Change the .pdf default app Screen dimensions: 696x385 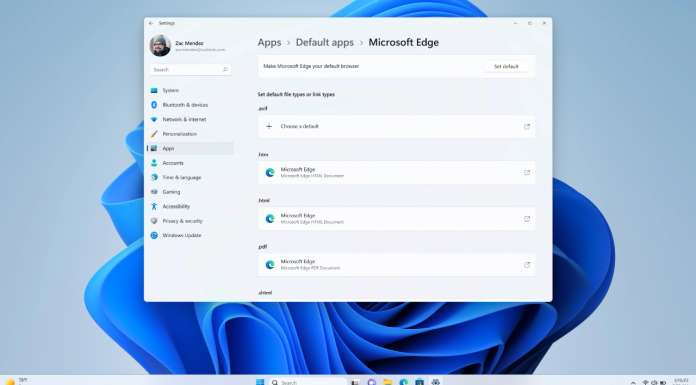[396, 265]
